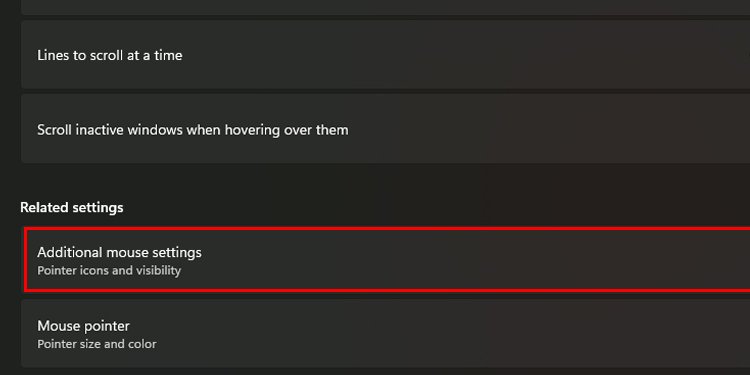Select Scroll inactive windows when hovering row
This screenshot has width=750, height=375.
tap(386, 129)
